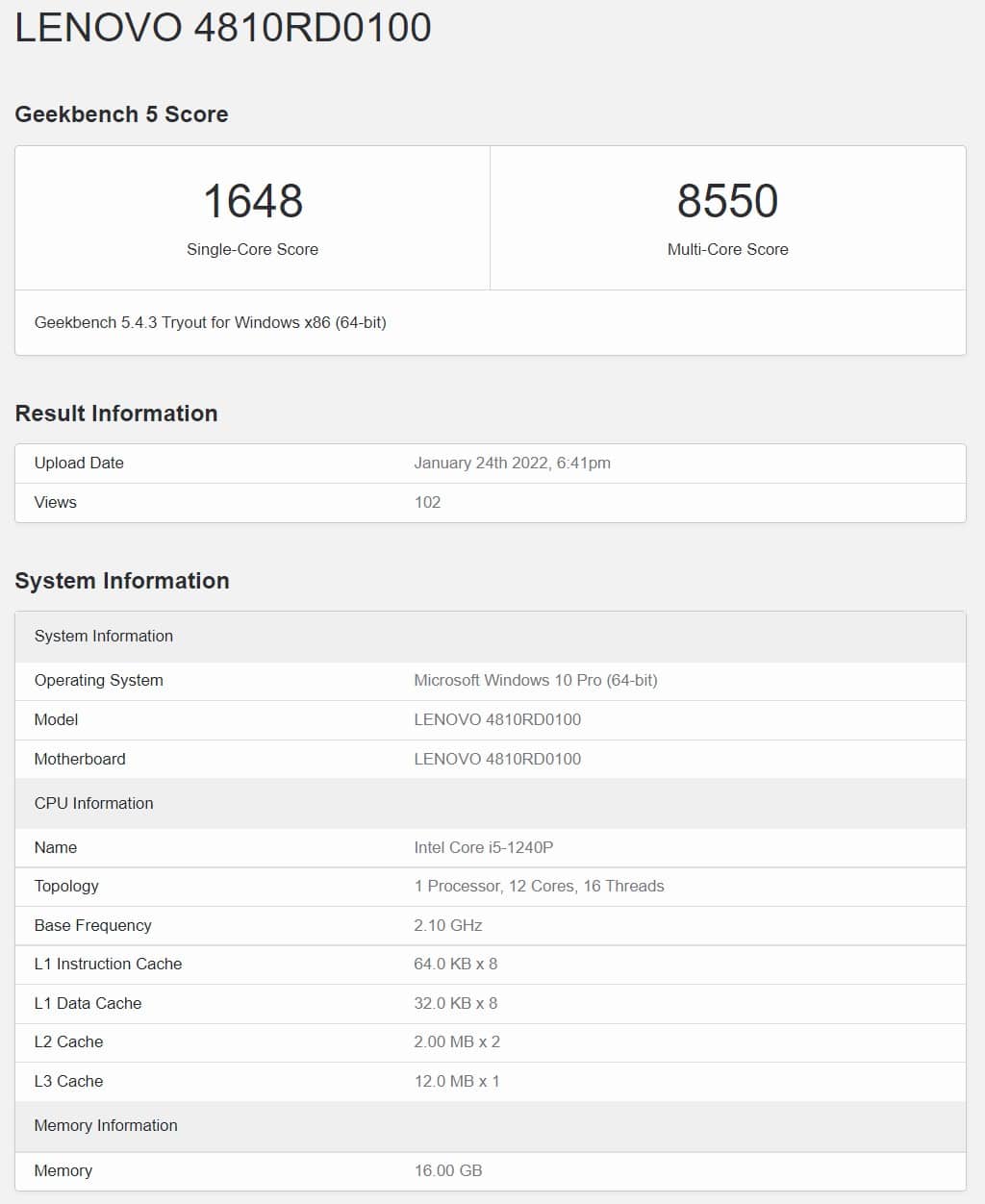Click the Model value LENOVO 4810RD0100
This screenshot has height=1204, width=985.
click(497, 719)
